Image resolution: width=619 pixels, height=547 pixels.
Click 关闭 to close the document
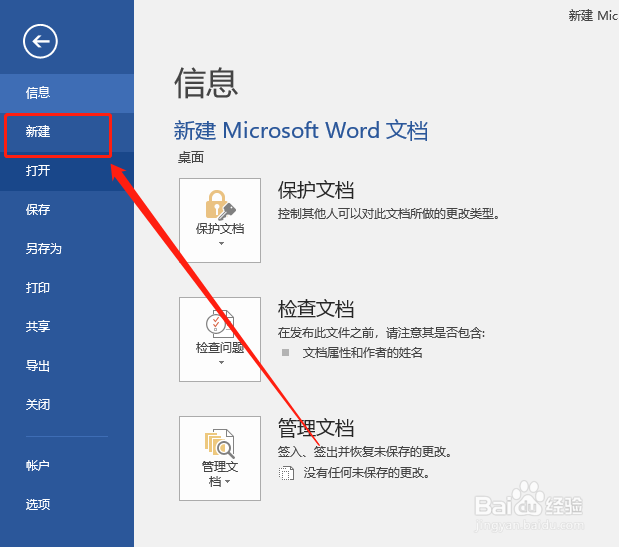point(67,405)
